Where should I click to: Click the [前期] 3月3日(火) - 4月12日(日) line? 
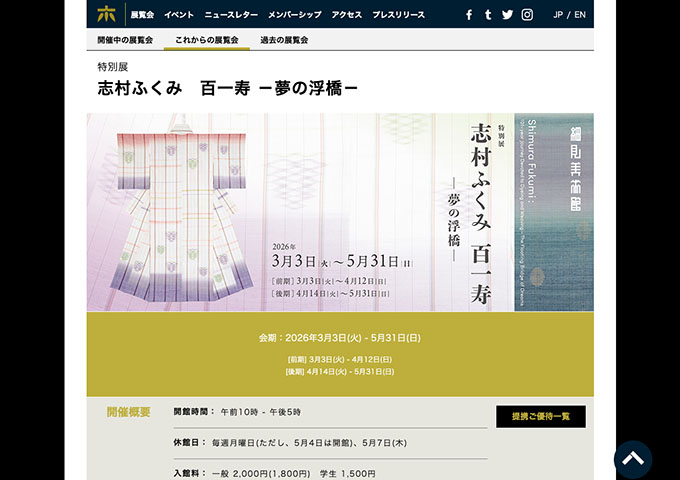click(x=340, y=359)
